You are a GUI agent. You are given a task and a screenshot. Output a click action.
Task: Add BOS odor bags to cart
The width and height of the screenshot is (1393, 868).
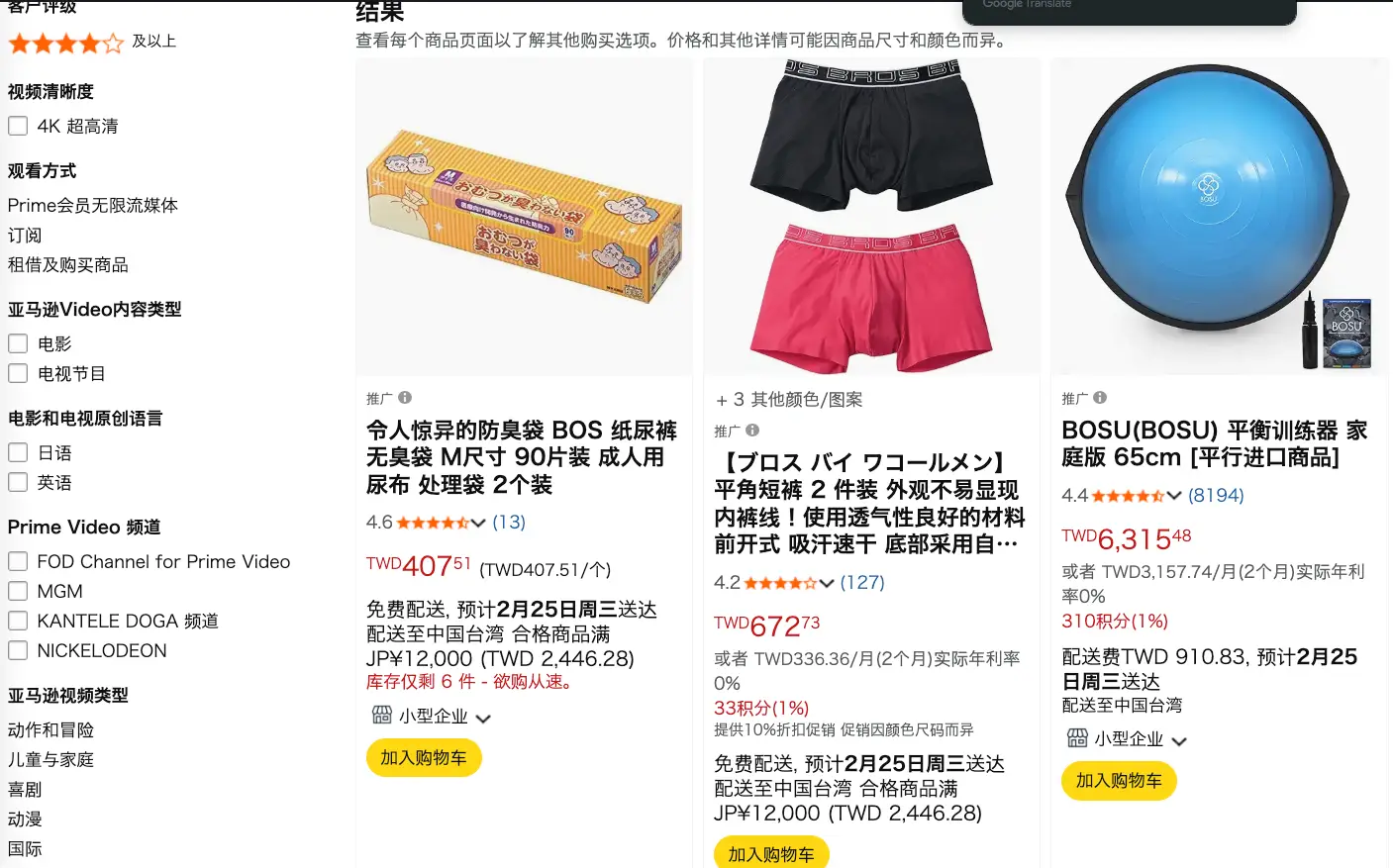424,757
